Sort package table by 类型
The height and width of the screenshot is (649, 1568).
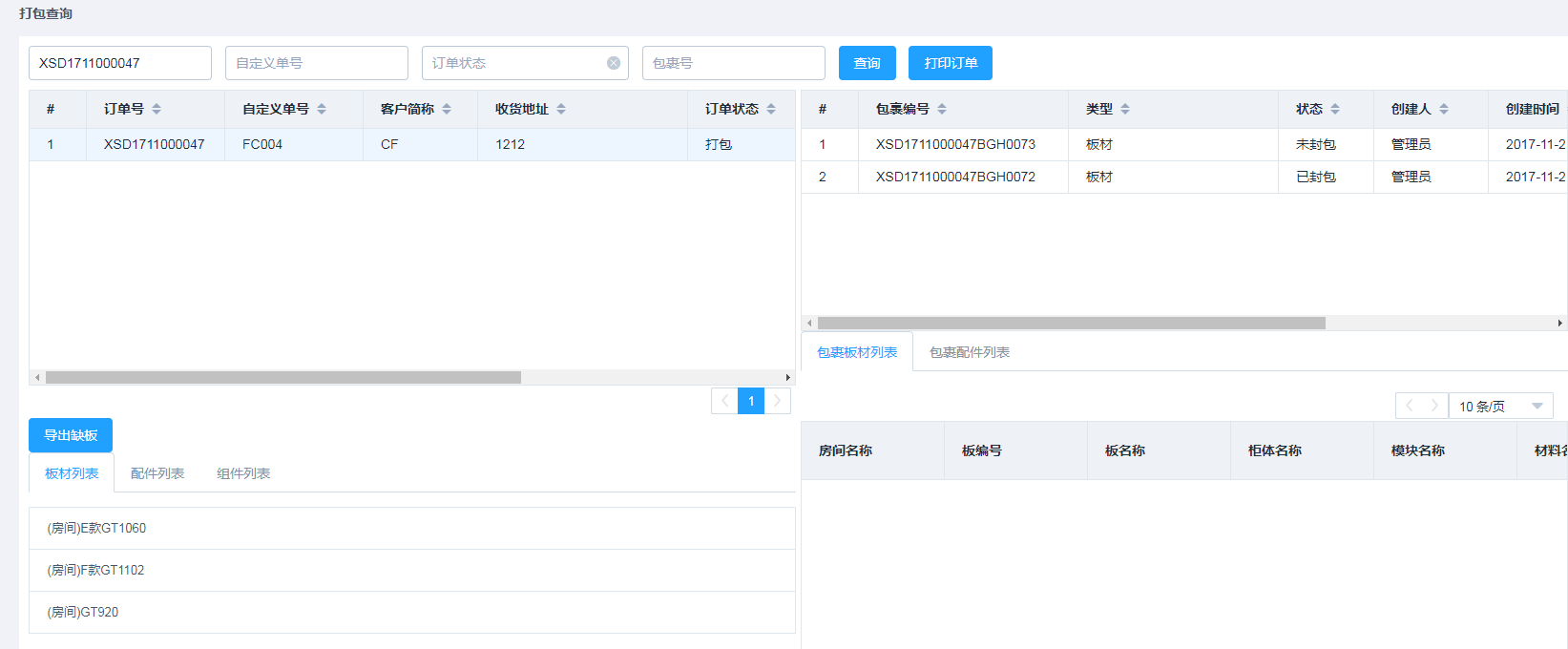click(1125, 109)
